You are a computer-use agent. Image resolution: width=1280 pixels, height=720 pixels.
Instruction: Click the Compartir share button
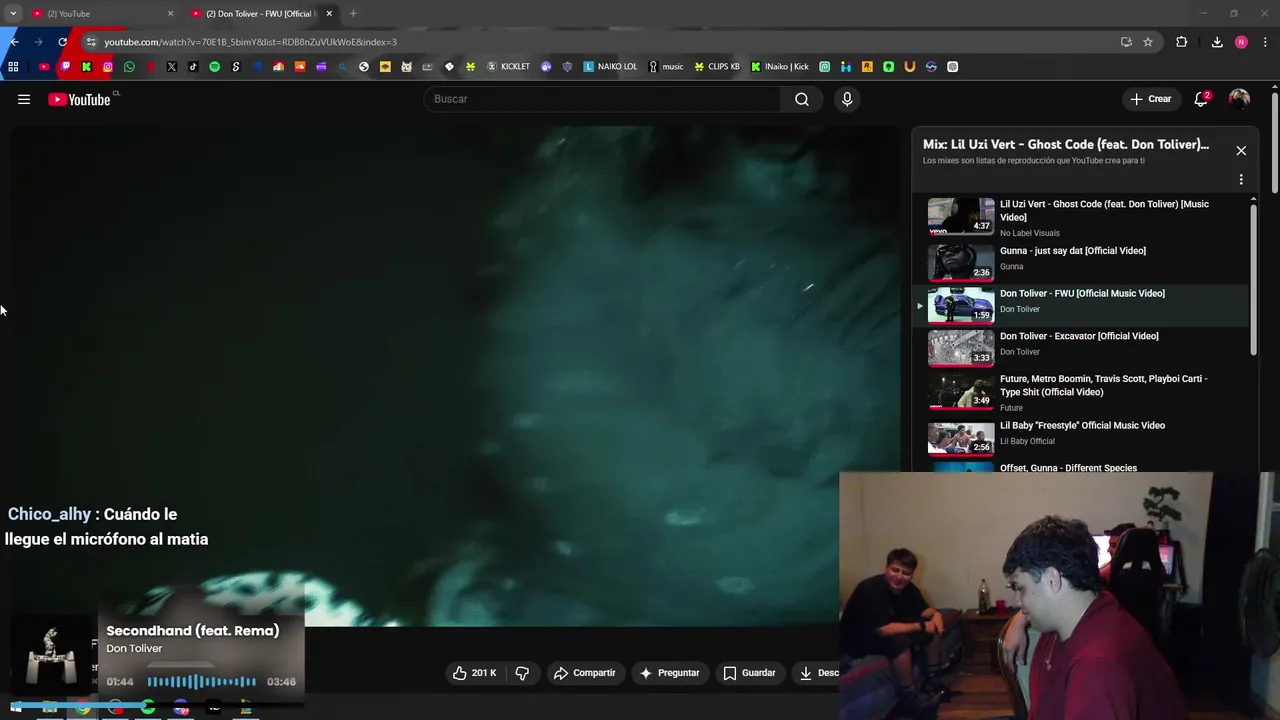[x=584, y=673]
